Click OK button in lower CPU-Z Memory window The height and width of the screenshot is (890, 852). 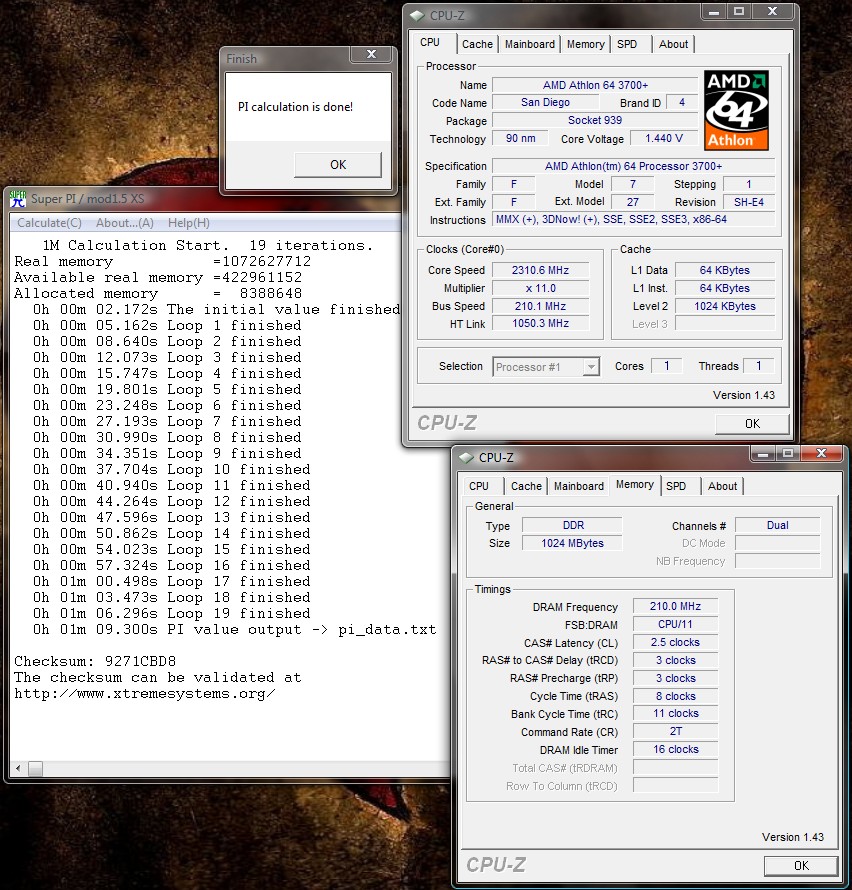[801, 866]
